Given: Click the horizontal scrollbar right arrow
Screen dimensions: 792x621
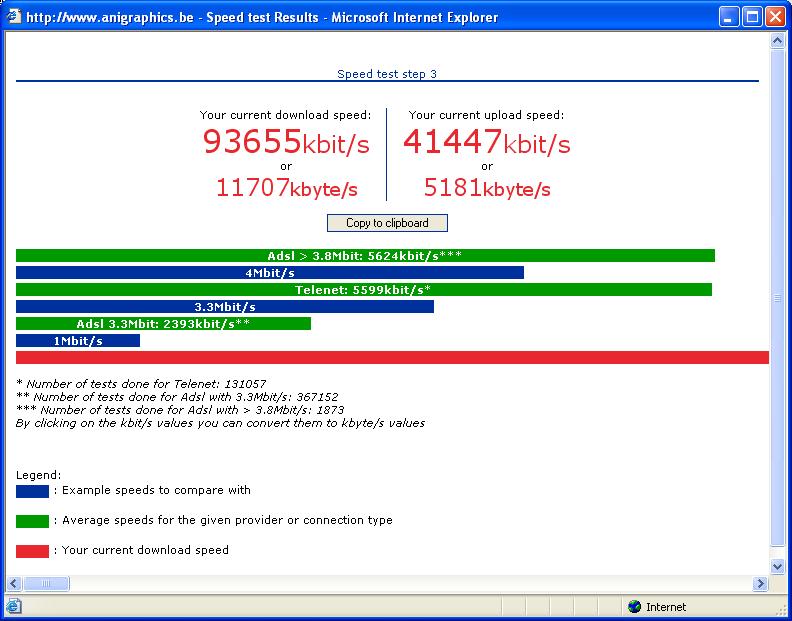Looking at the screenshot, I should point(761,583).
